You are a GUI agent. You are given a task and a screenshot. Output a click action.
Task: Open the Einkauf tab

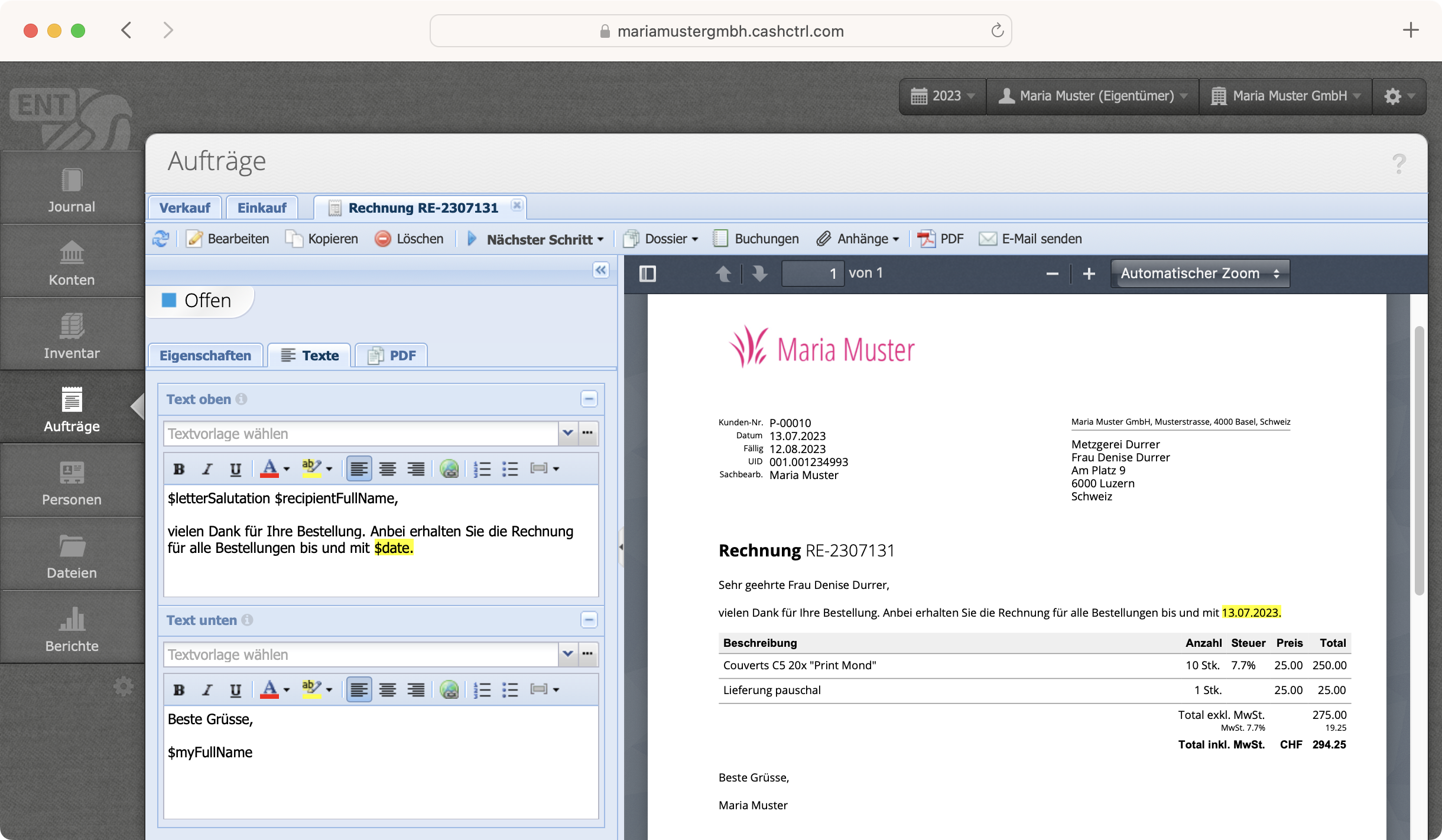point(262,208)
